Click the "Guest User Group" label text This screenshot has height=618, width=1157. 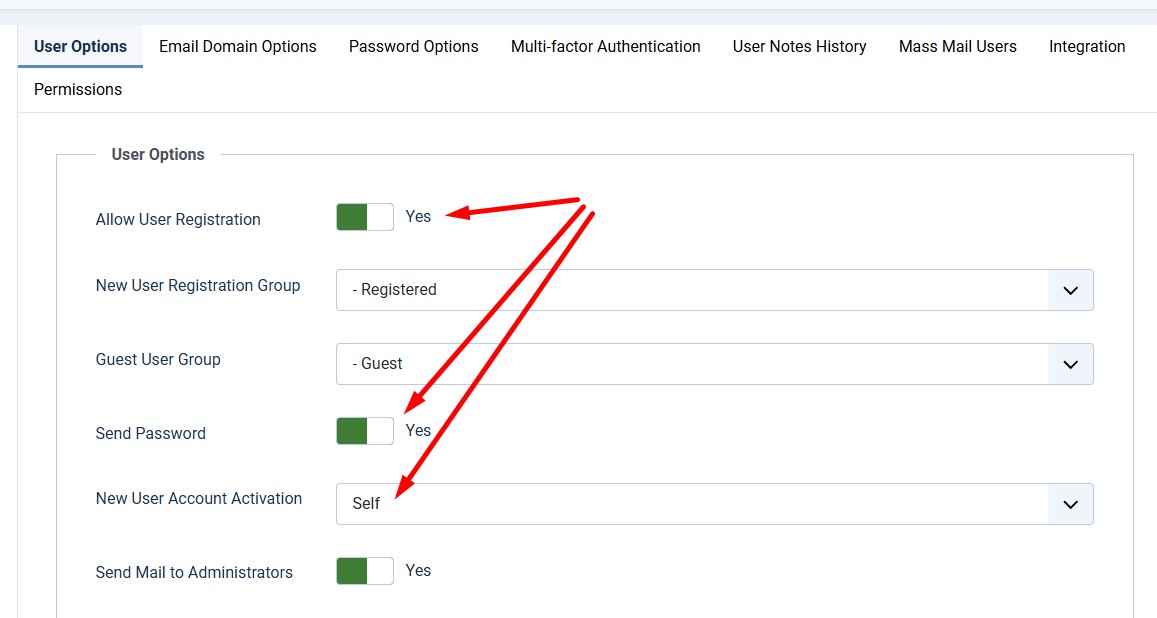(x=158, y=360)
